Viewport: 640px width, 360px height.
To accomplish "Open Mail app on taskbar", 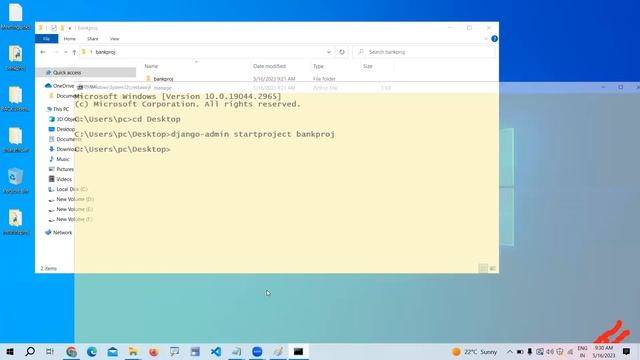I will tap(113, 351).
